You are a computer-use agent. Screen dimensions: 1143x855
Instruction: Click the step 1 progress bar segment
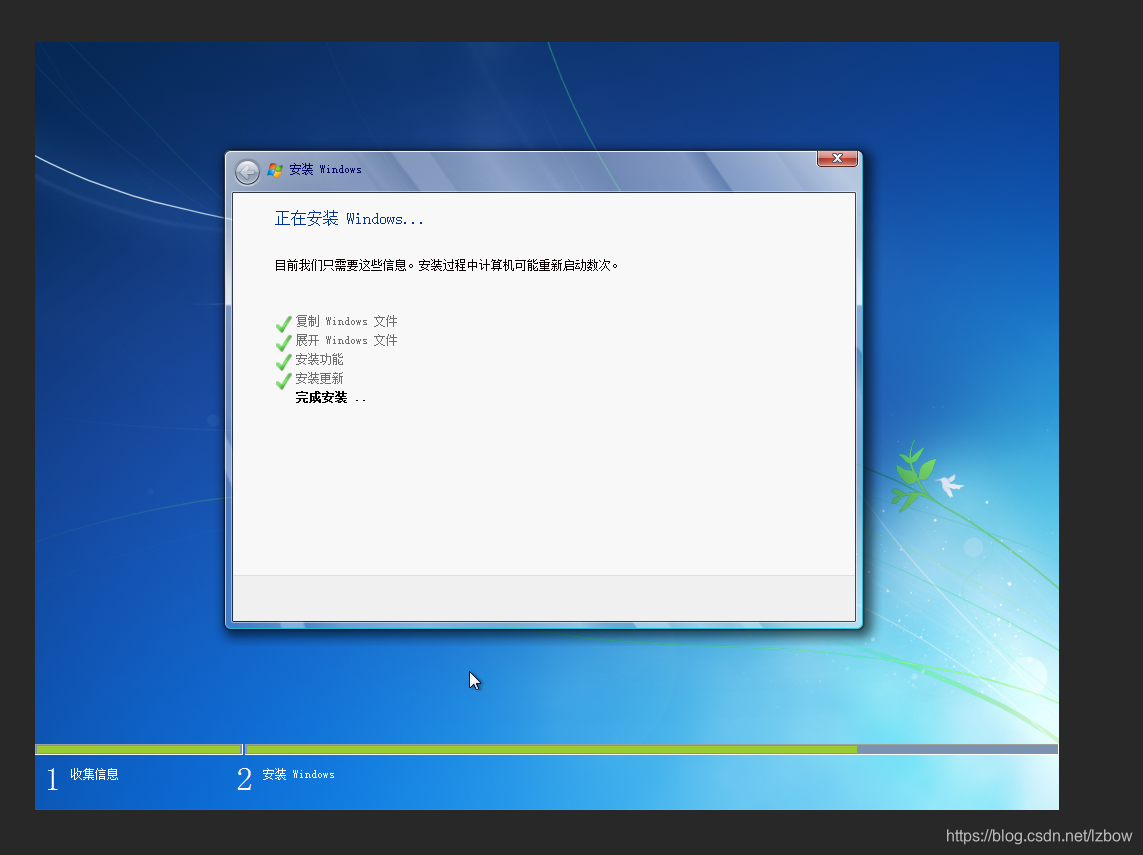[139, 749]
